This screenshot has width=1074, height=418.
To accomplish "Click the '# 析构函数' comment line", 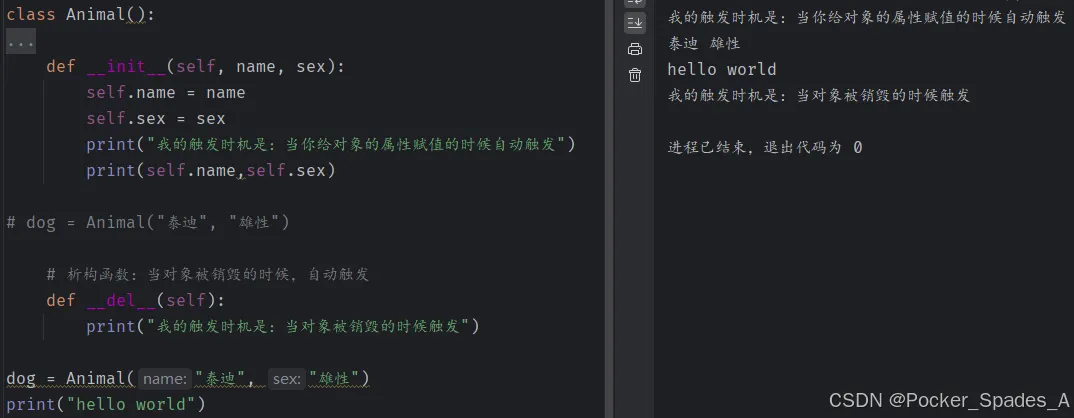I will [208, 274].
